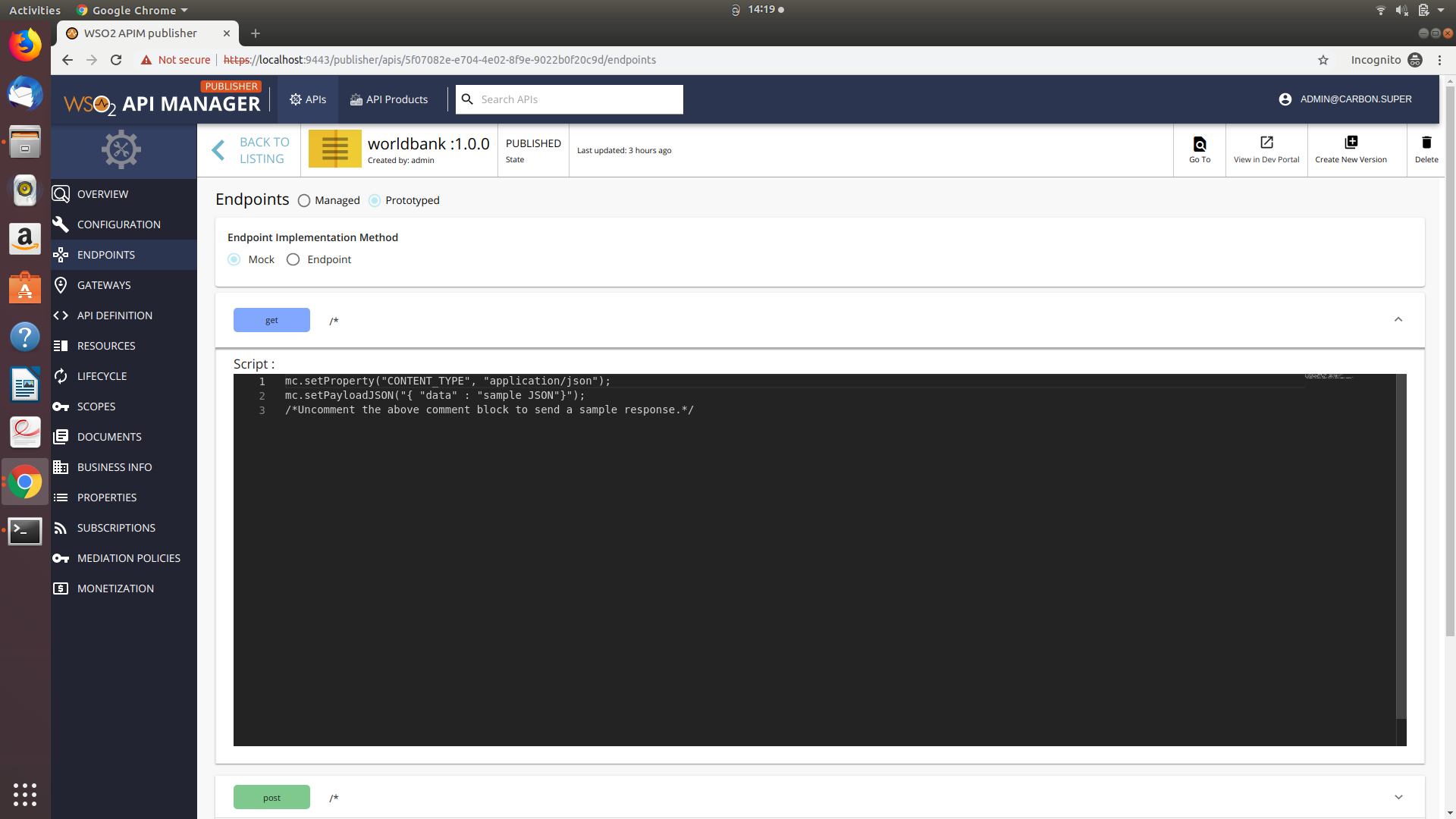The height and width of the screenshot is (819, 1456).
Task: Collapse the get /* resource script
Action: pyautogui.click(x=1399, y=319)
